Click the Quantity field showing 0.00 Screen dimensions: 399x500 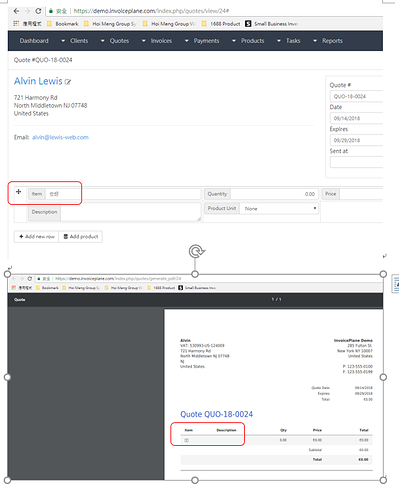274,194
